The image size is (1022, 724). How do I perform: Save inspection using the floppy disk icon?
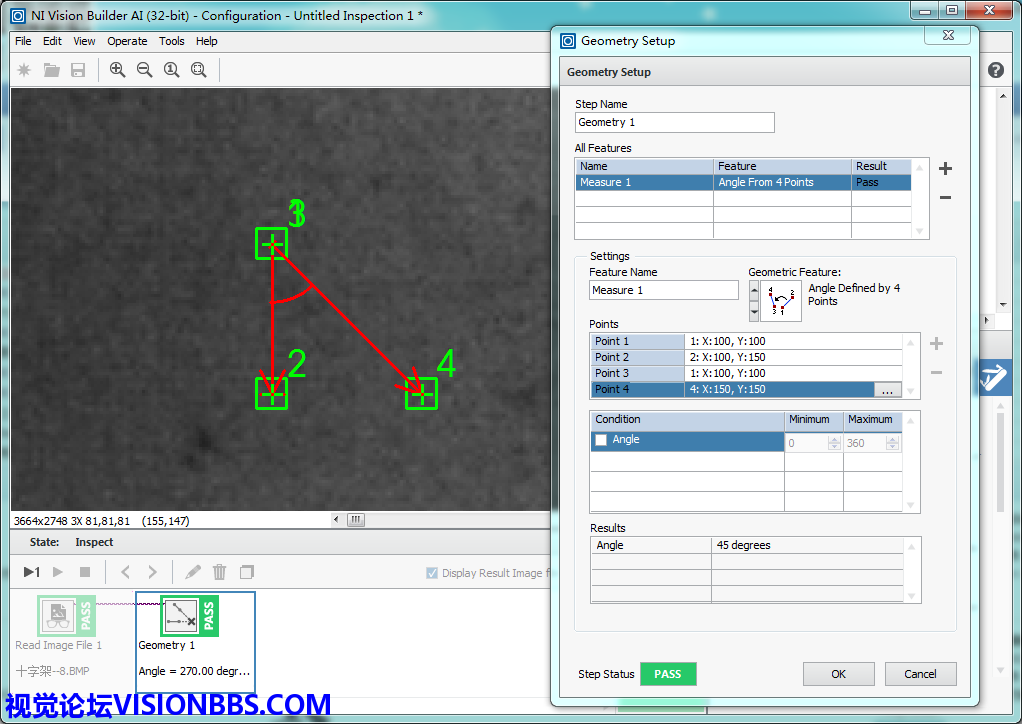coord(78,70)
